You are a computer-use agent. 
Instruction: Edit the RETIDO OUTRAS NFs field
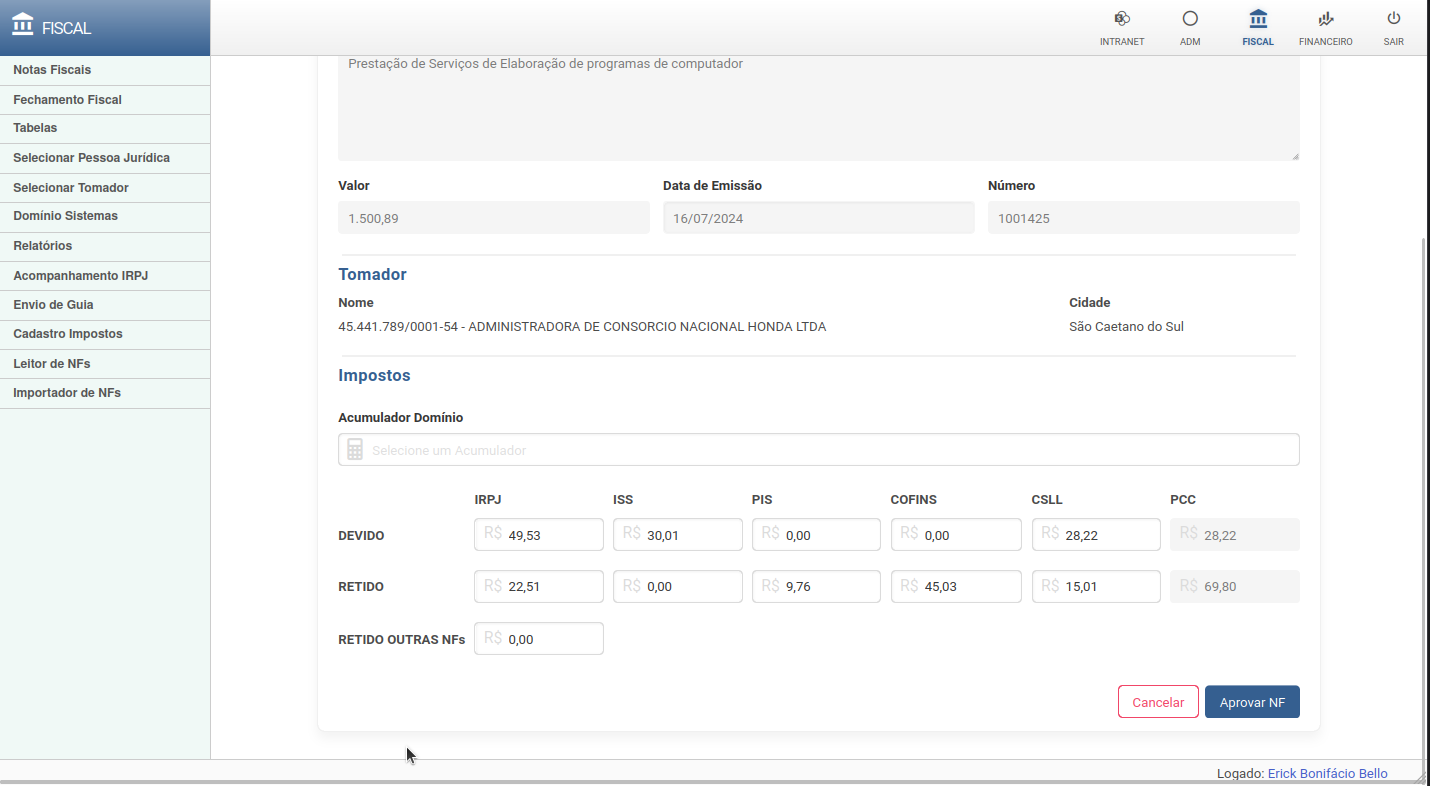tap(539, 638)
